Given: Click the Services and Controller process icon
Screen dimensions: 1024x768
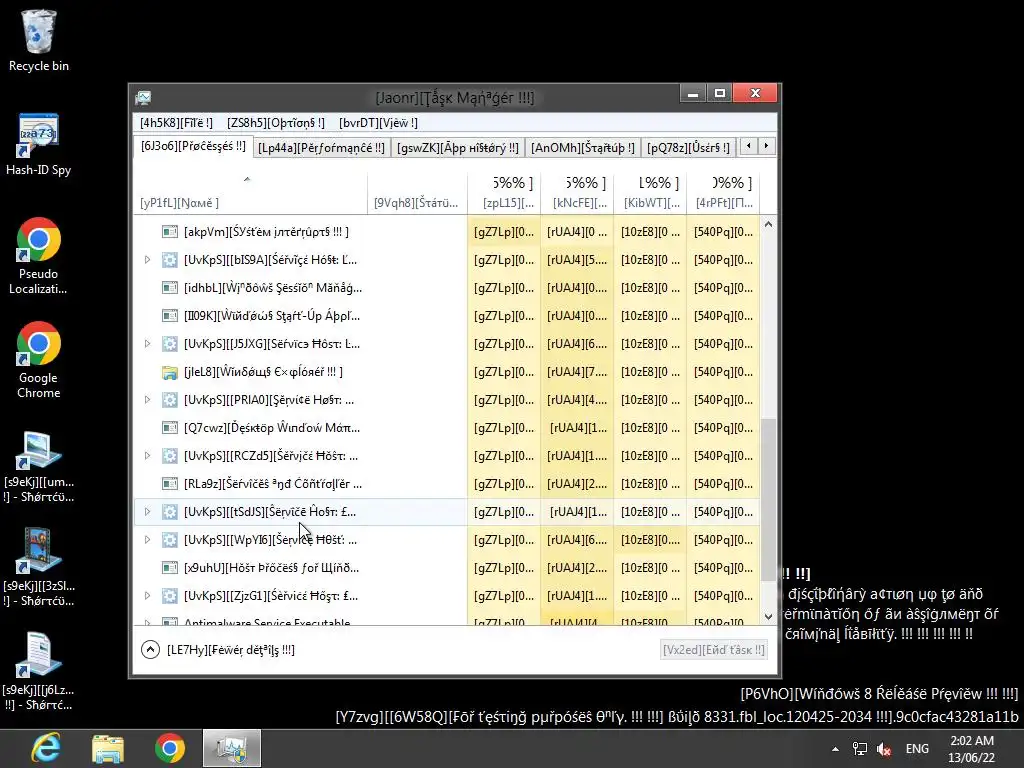Looking at the screenshot, I should click(170, 484).
